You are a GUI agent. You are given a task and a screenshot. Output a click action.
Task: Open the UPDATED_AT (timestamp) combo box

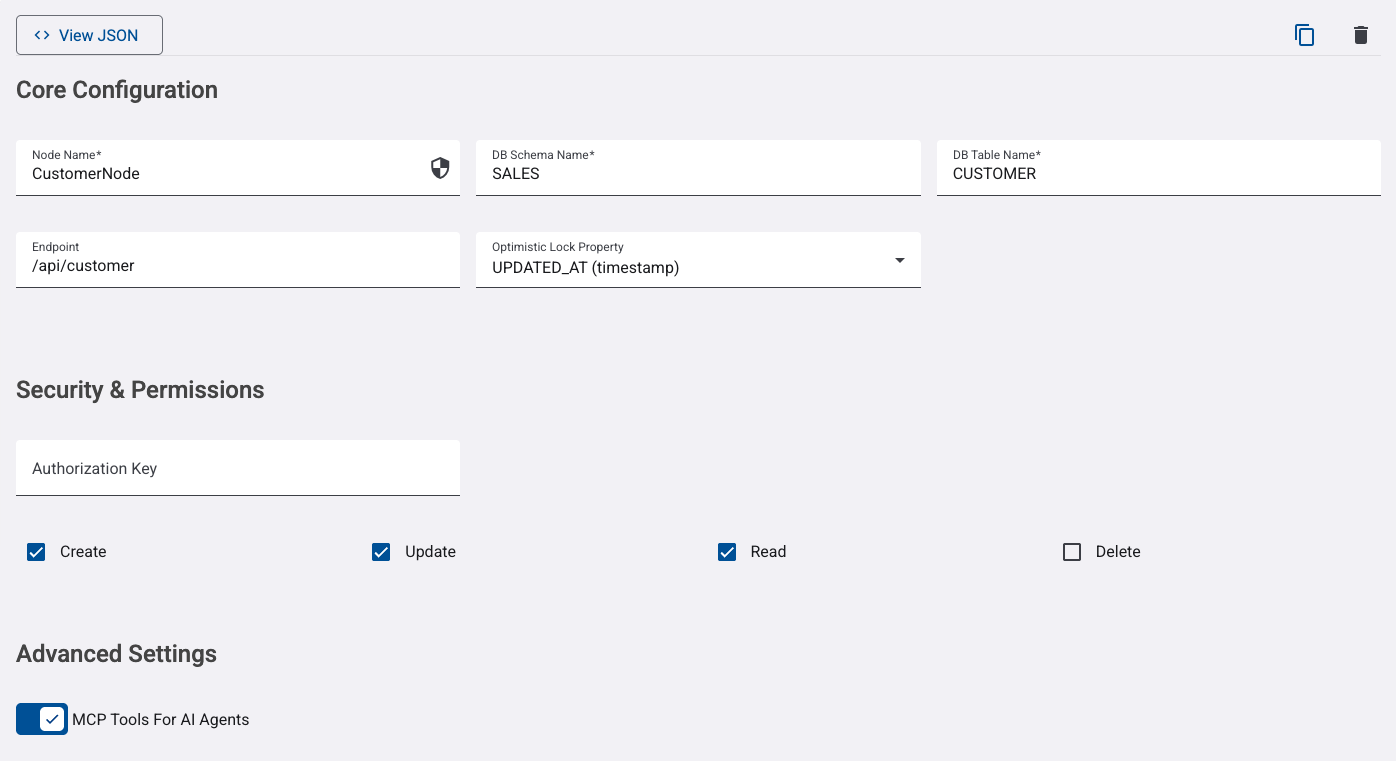click(x=680, y=267)
